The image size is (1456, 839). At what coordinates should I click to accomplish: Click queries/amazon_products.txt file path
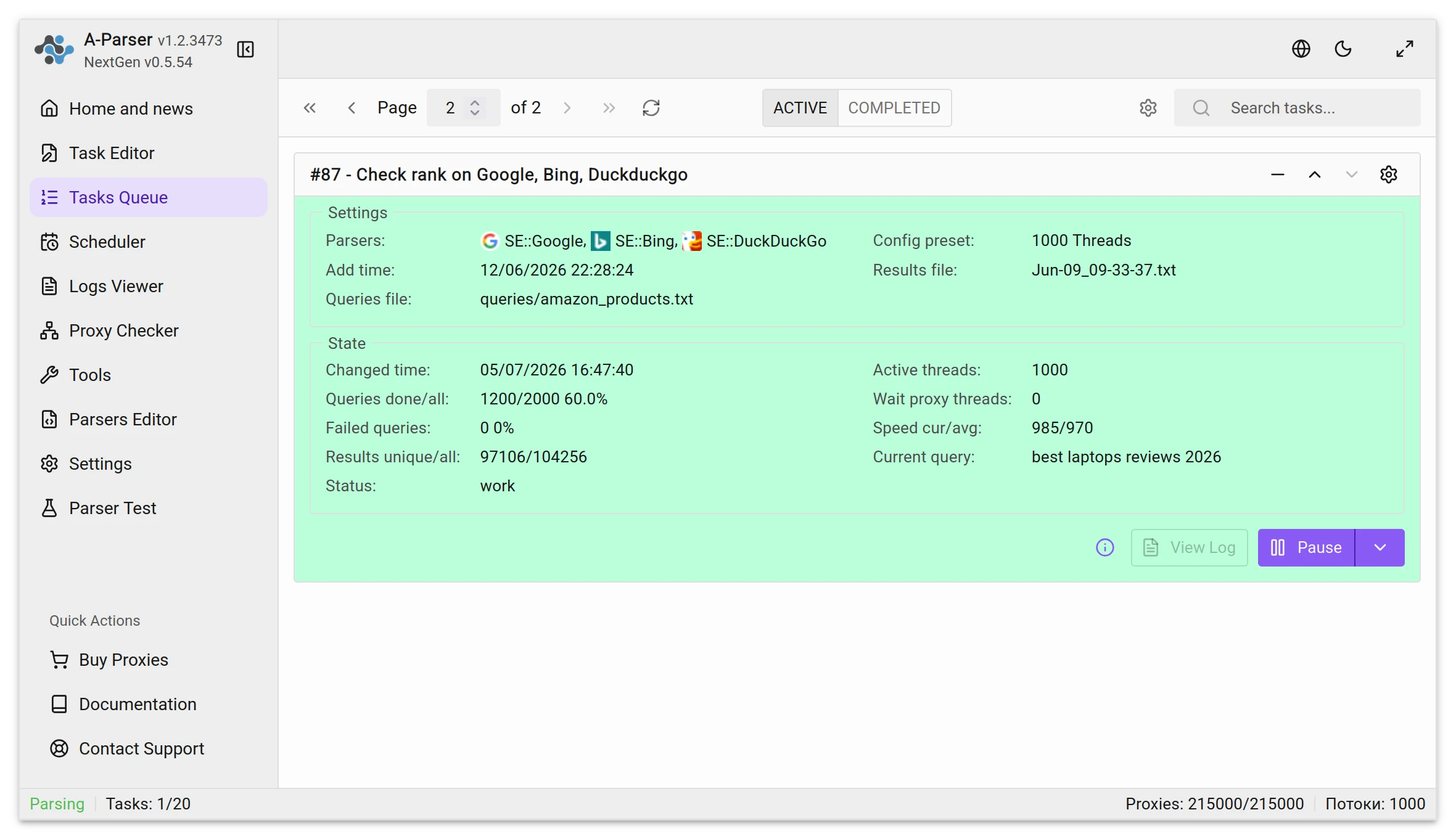coord(586,299)
